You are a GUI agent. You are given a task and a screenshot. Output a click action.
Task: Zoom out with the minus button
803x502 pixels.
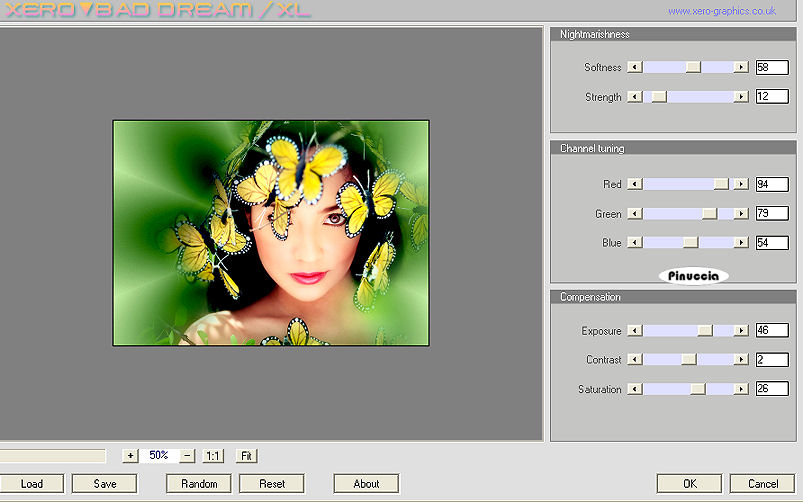point(187,455)
